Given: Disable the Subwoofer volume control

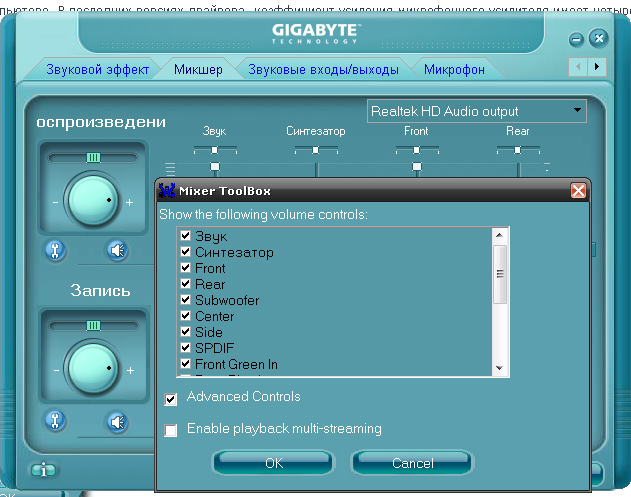Looking at the screenshot, I should click(x=186, y=299).
